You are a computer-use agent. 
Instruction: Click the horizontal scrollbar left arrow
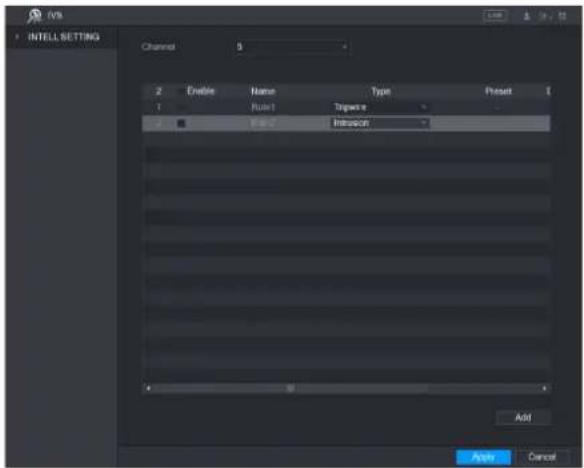tap(149, 388)
